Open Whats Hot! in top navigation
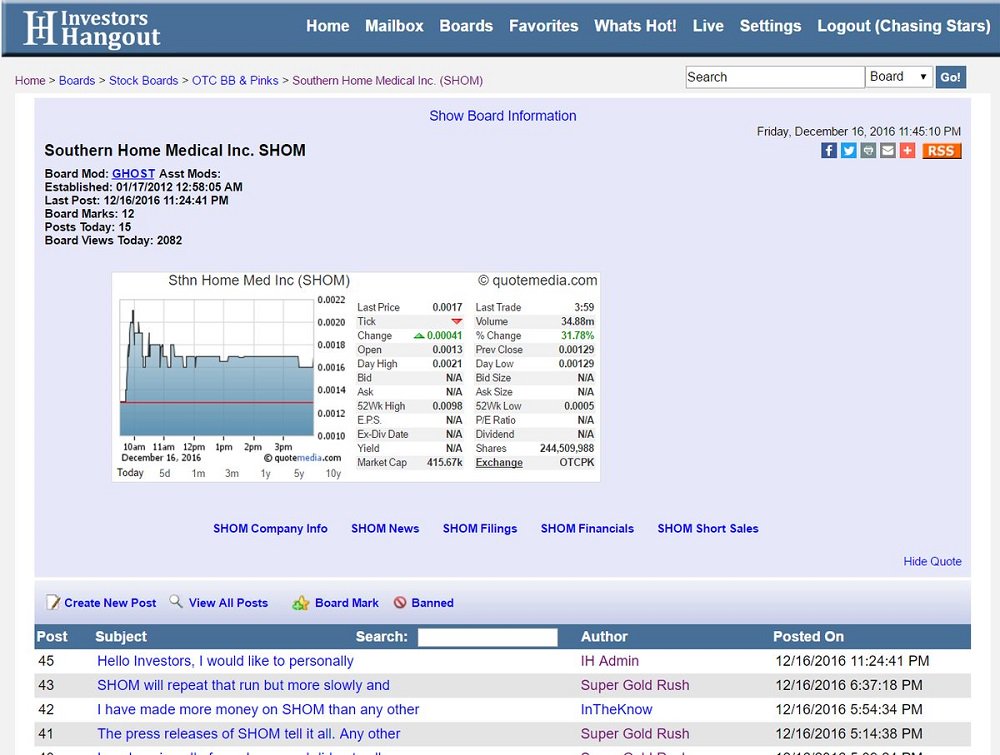Screen dimensions: 1000x755 click(635, 26)
